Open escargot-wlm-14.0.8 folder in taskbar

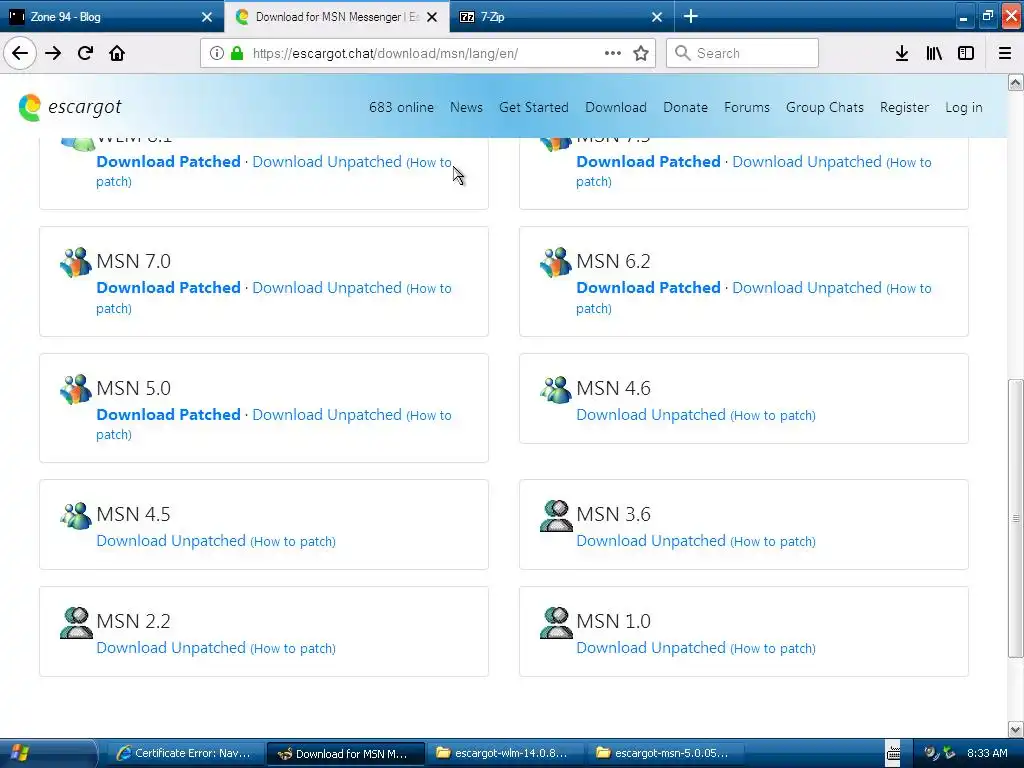505,754
